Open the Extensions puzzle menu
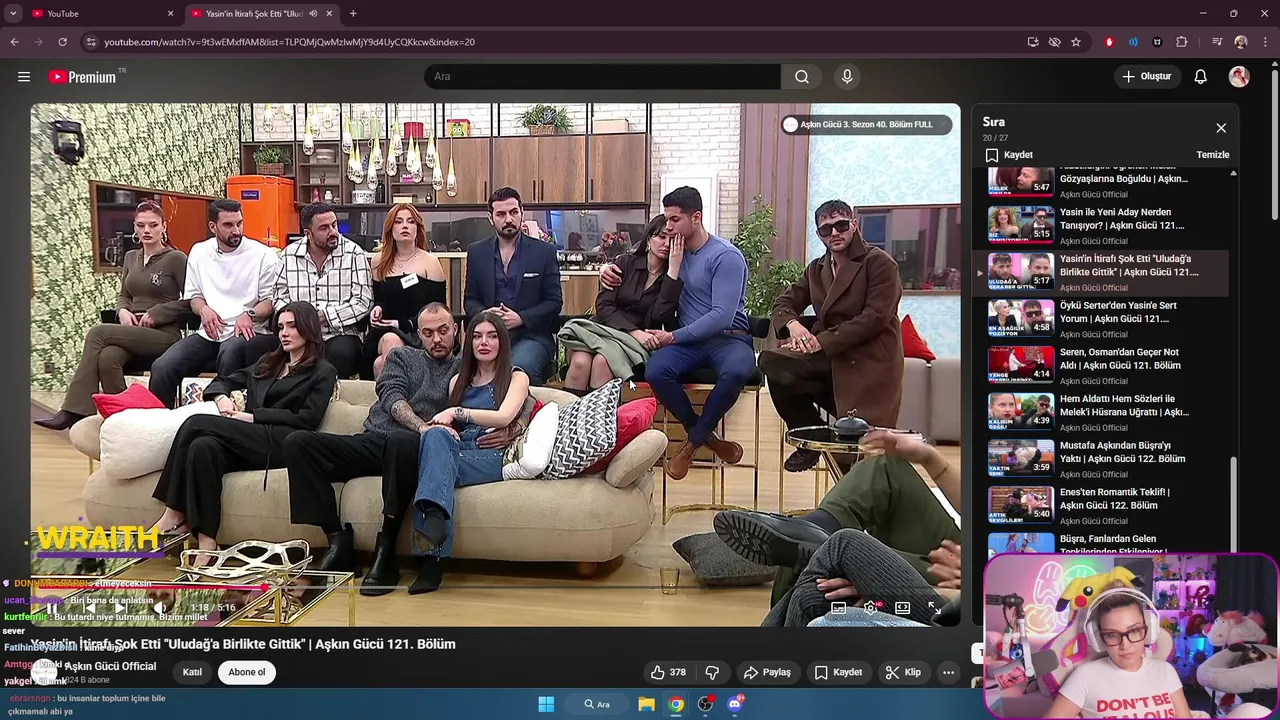 1181,42
